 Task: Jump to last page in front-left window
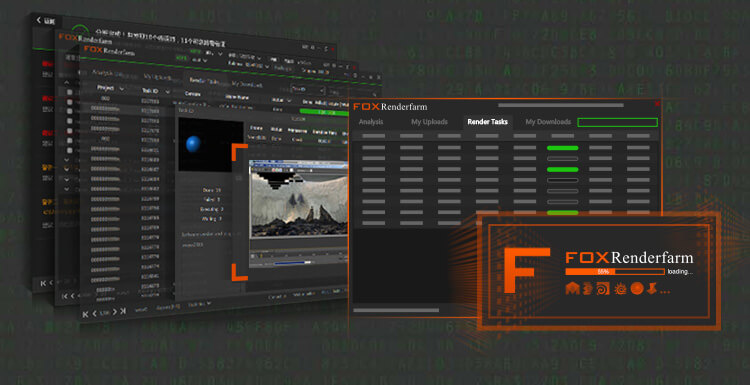coord(123,311)
